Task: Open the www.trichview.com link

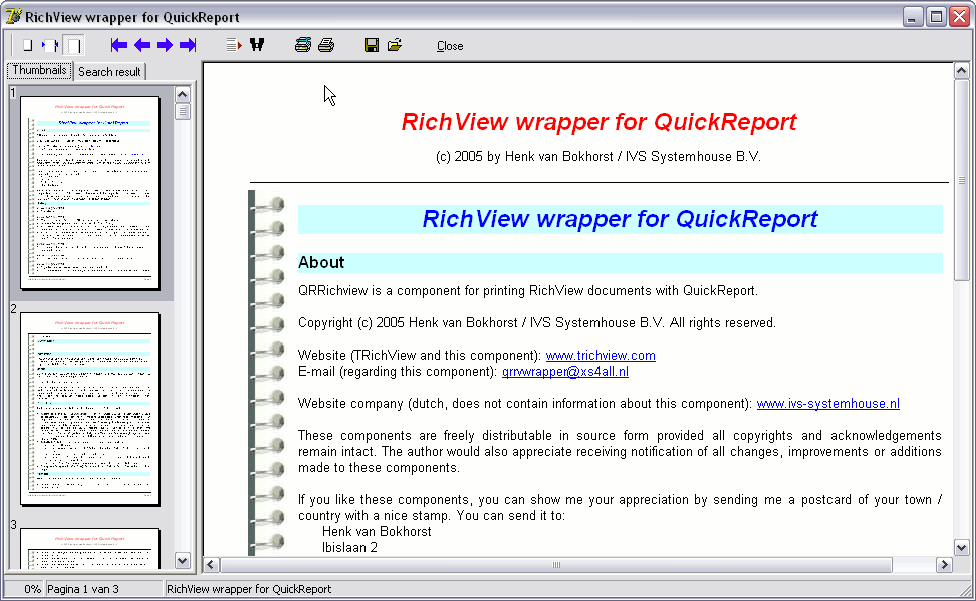Action: [600, 356]
